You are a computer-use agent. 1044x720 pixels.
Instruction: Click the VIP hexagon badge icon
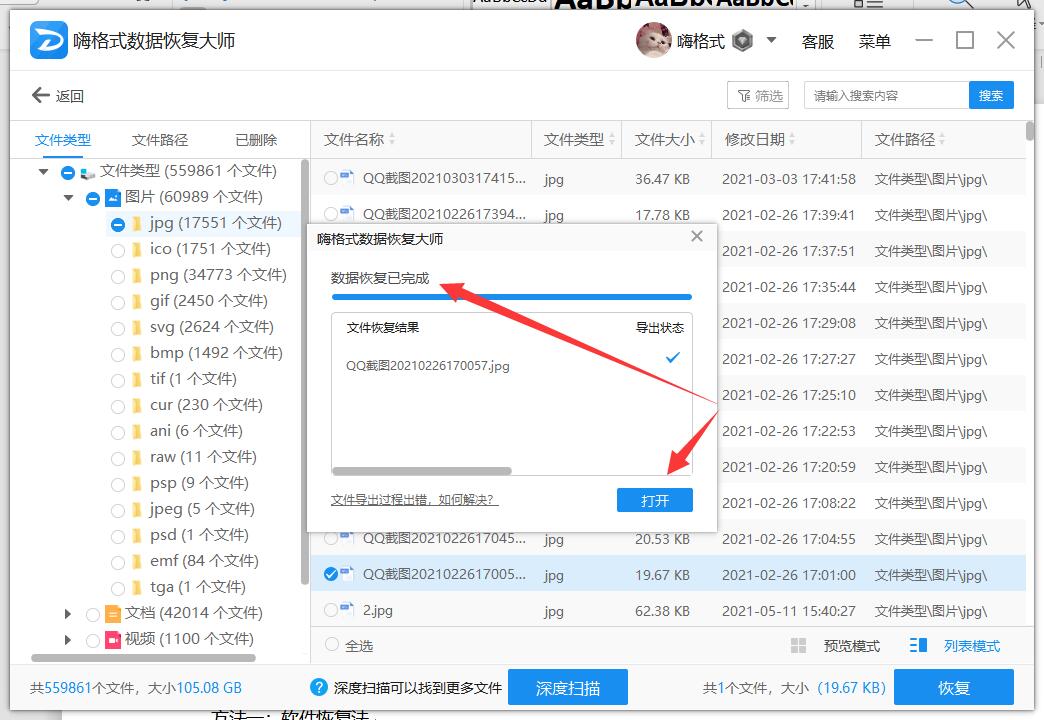pos(742,41)
